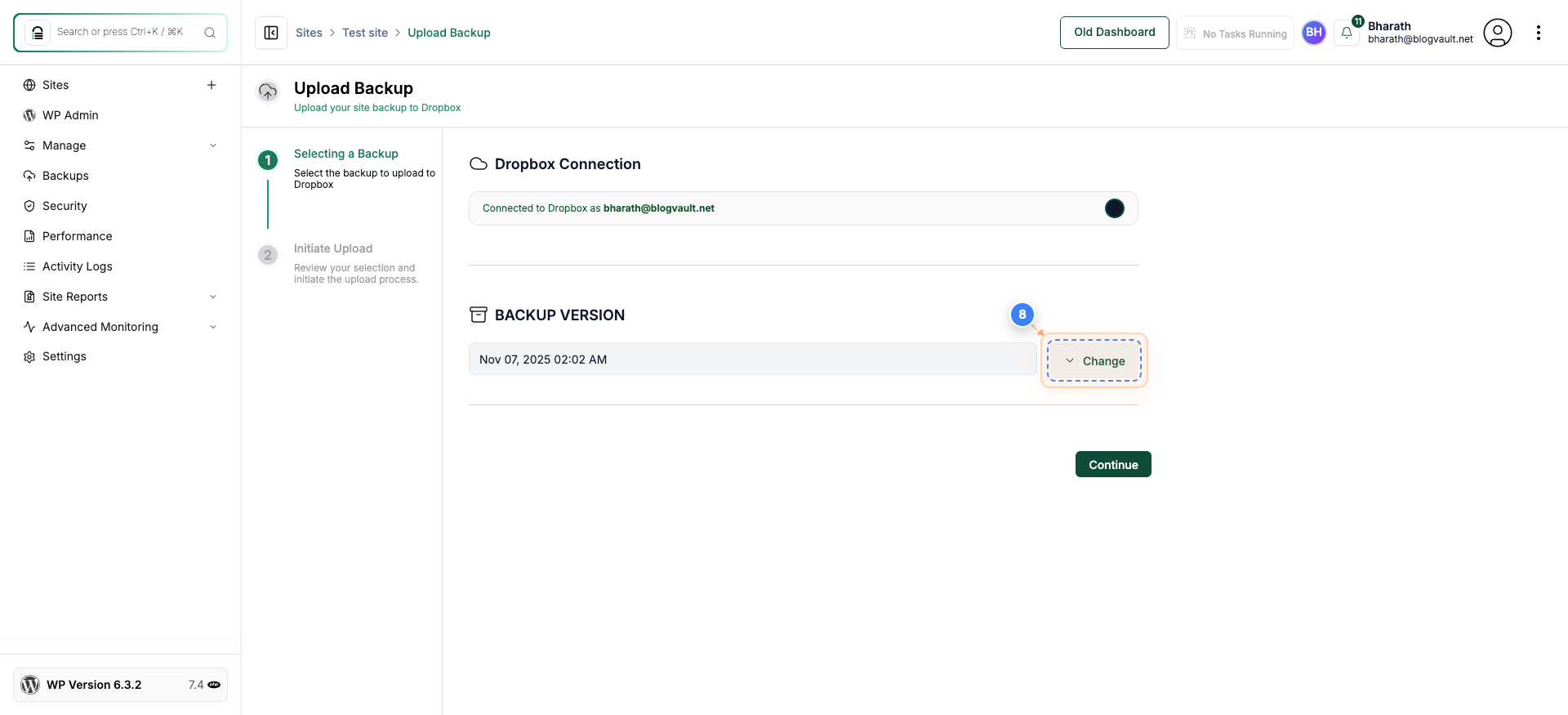The width and height of the screenshot is (1568, 715).
Task: Click the Sites globe icon
Action: click(x=29, y=85)
